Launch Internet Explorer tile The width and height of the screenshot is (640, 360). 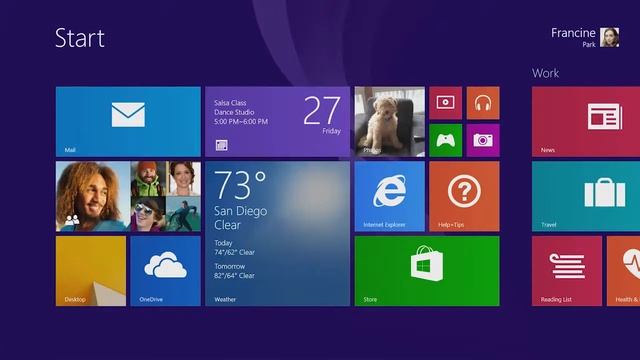point(390,196)
